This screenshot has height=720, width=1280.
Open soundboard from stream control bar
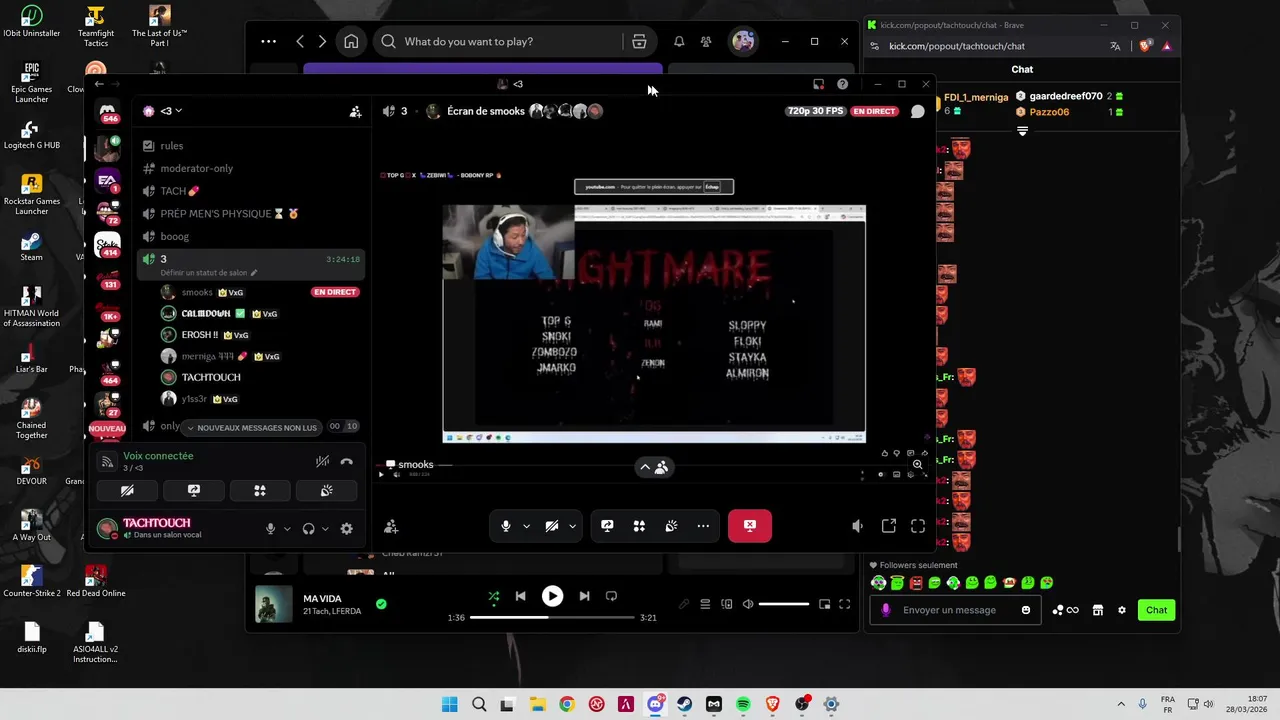click(671, 526)
